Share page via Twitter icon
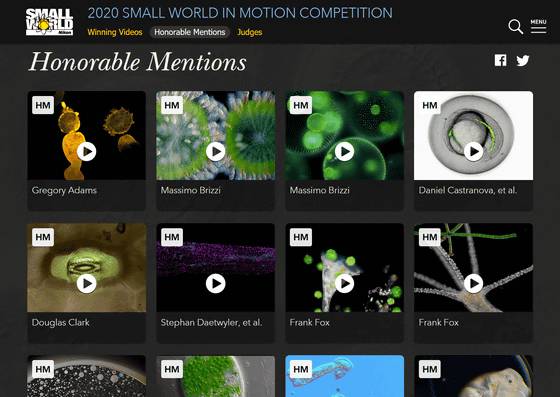The width and height of the screenshot is (560, 397). click(523, 61)
